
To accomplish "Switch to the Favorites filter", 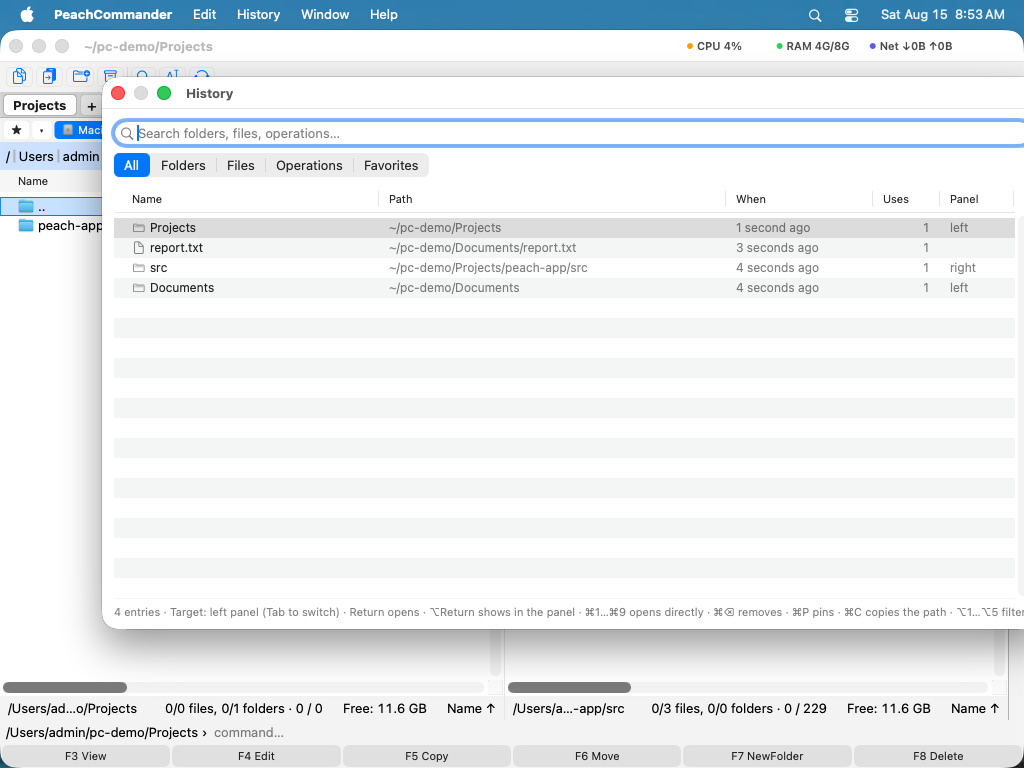I will (x=391, y=165).
